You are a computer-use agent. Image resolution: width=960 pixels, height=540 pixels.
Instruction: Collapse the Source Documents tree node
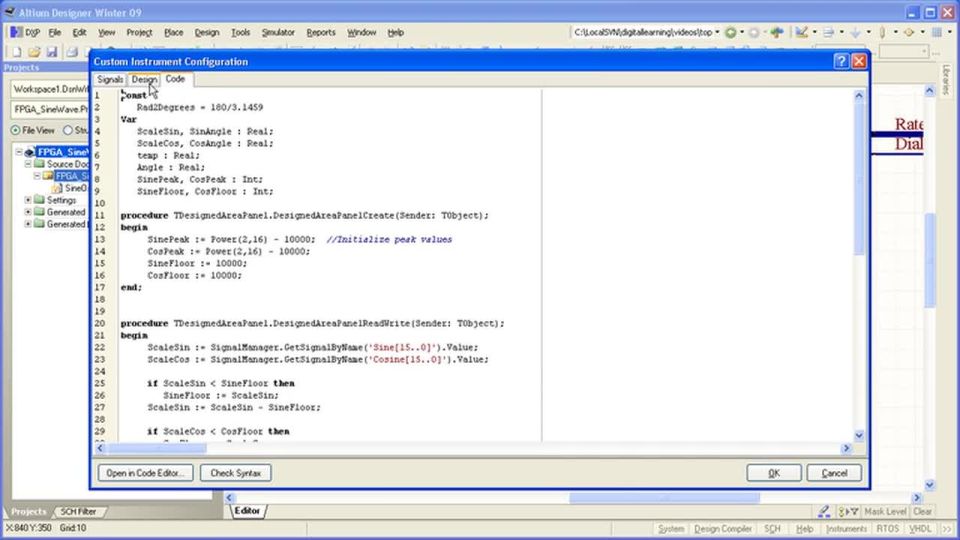click(28, 164)
